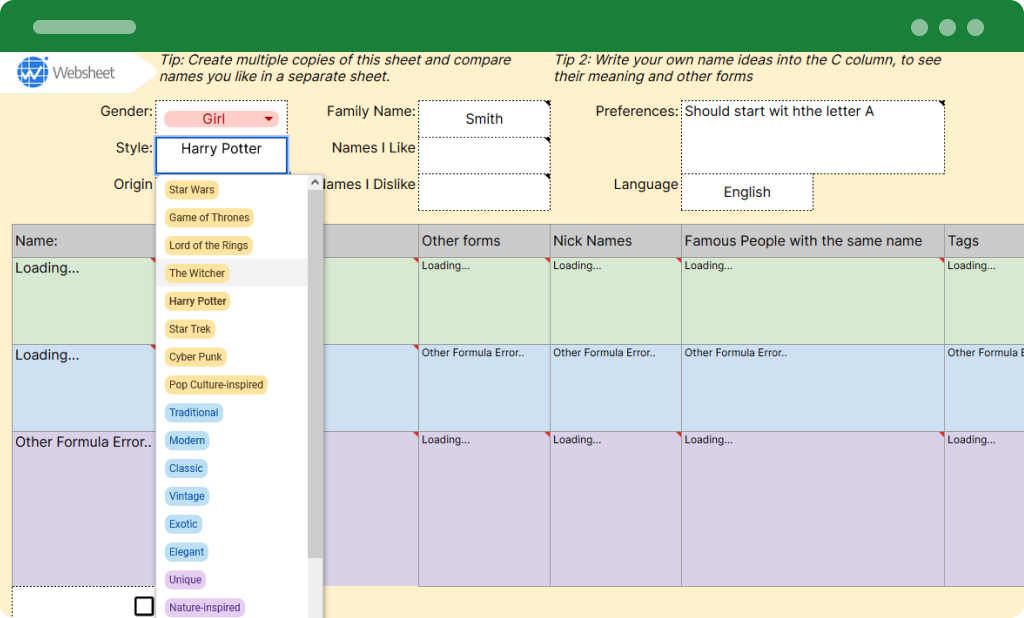The height and width of the screenshot is (618, 1024).
Task: Expand the Style field dropdown list
Action: click(221, 154)
